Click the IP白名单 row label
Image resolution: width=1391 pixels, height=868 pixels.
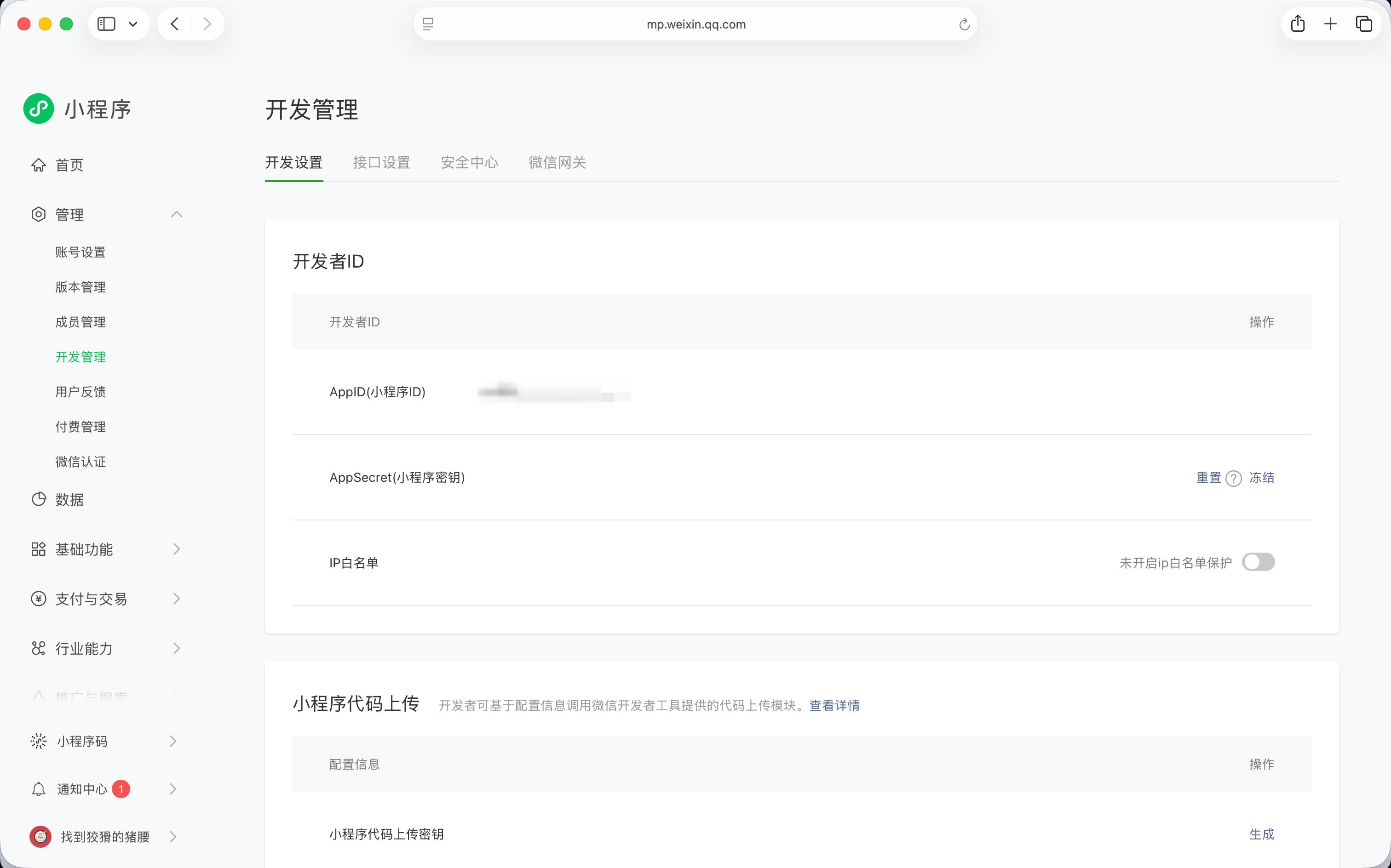[354, 563]
